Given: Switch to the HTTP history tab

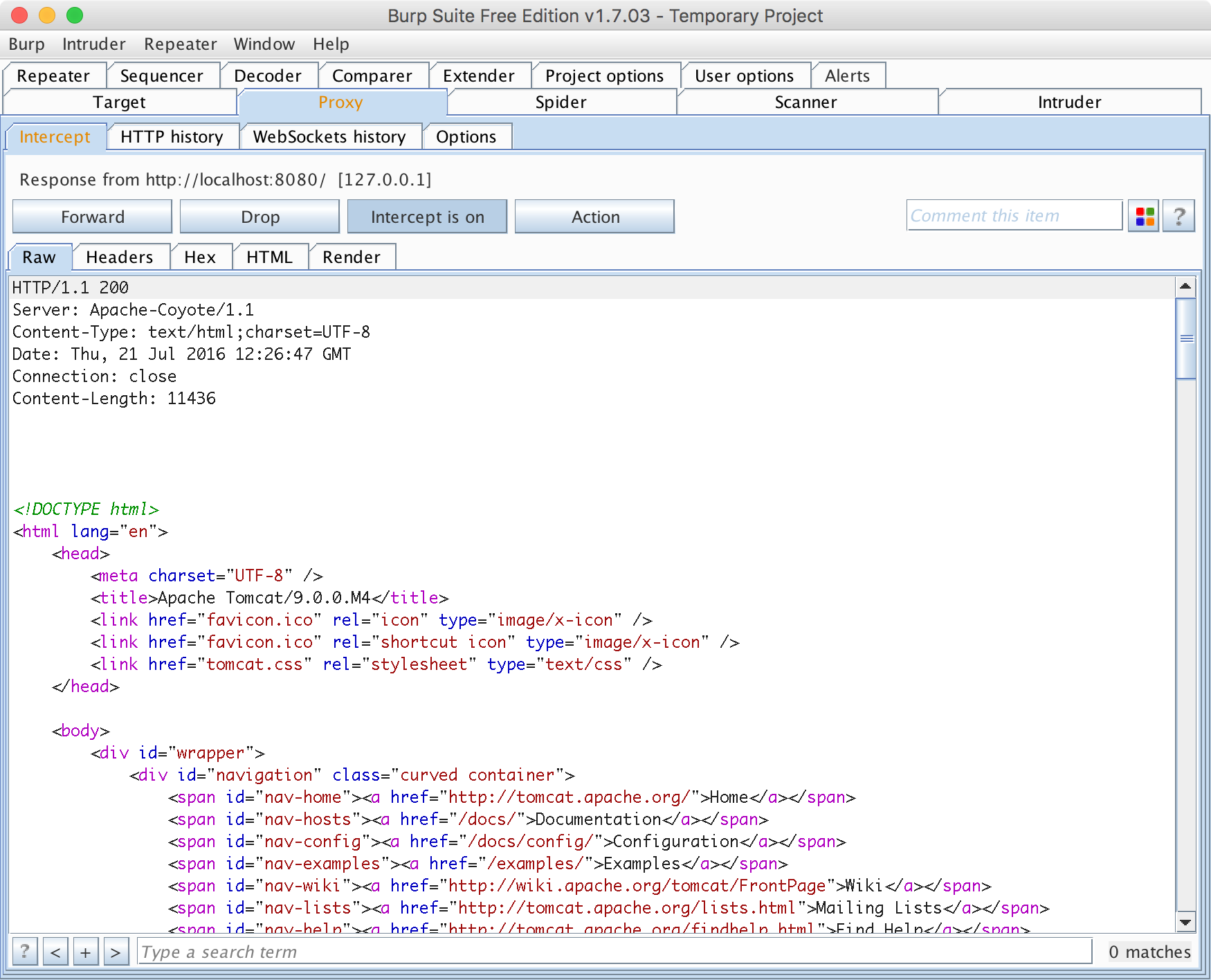Looking at the screenshot, I should point(172,137).
